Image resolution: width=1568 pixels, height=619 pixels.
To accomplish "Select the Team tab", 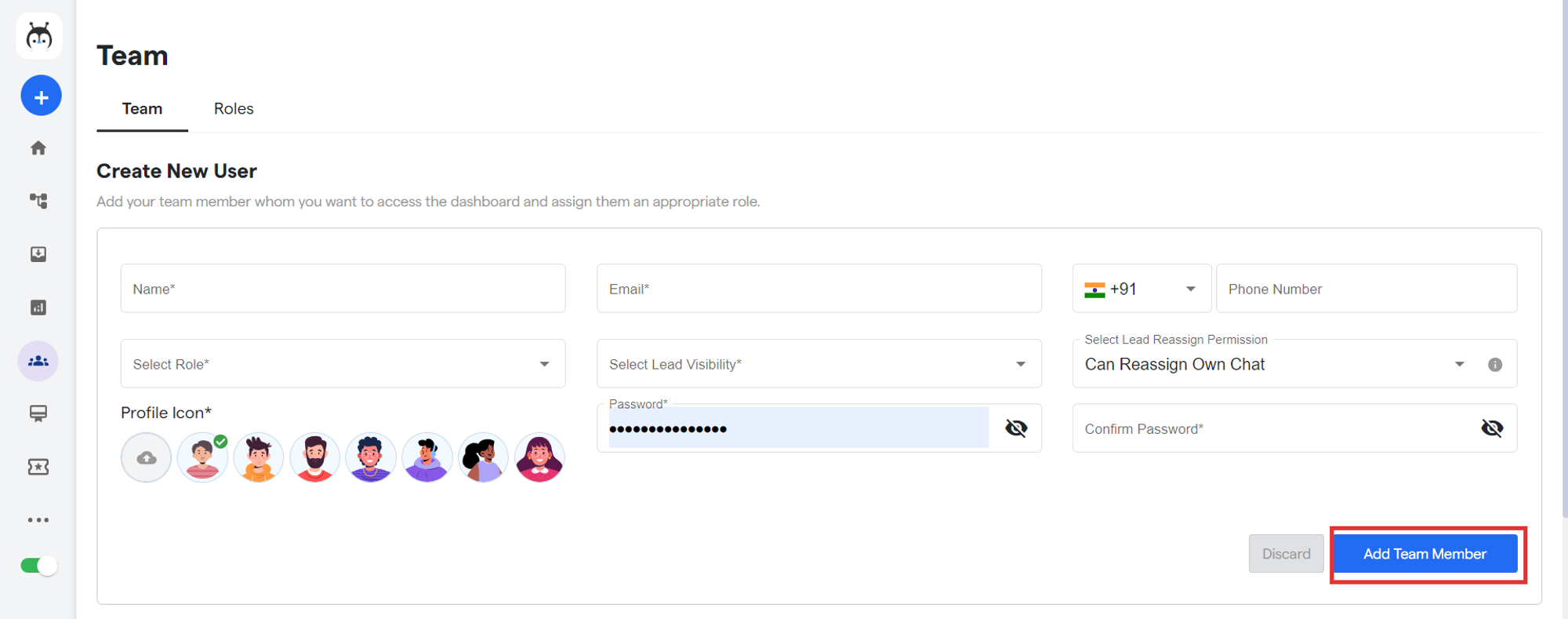I will 142,109.
